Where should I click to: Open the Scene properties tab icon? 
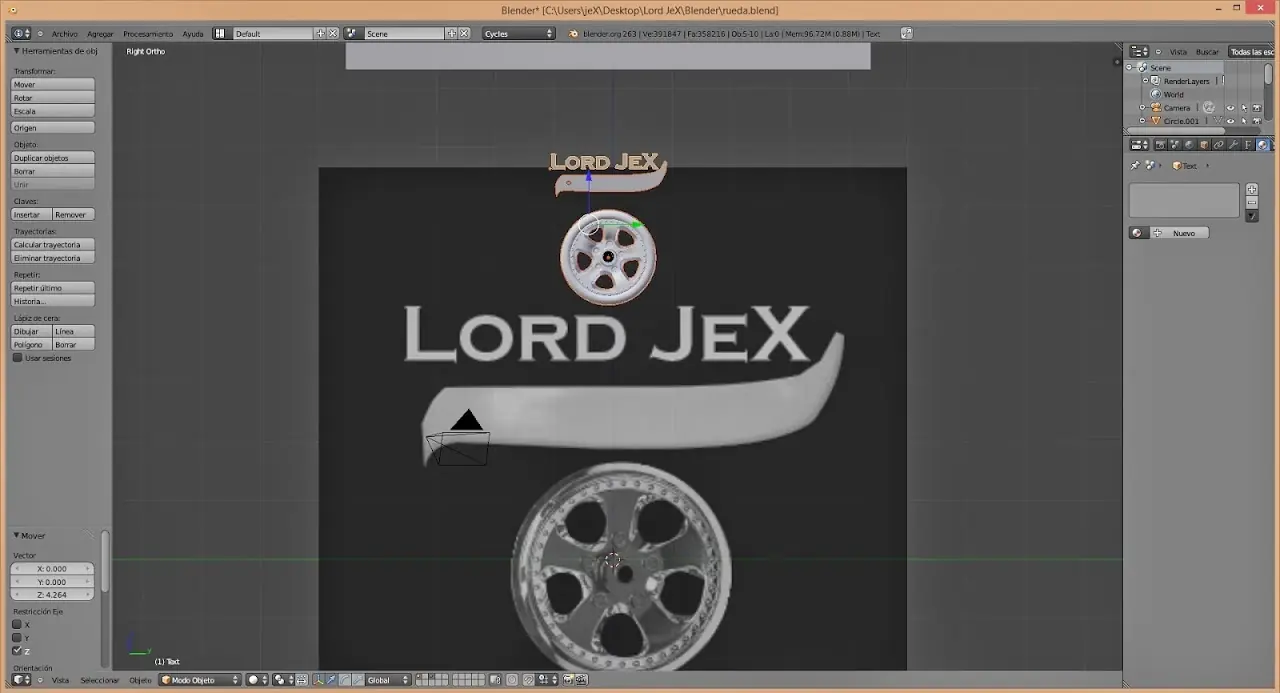click(x=1174, y=145)
